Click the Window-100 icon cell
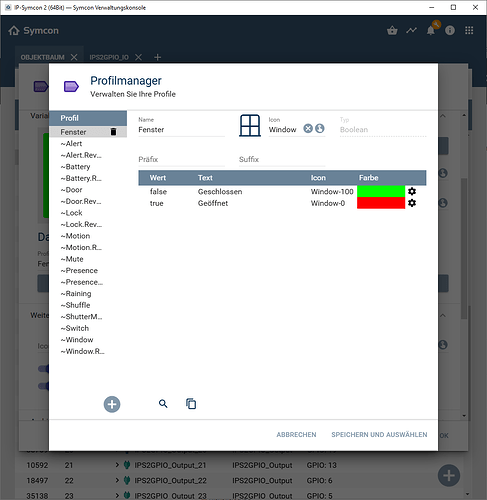 click(x=332, y=192)
